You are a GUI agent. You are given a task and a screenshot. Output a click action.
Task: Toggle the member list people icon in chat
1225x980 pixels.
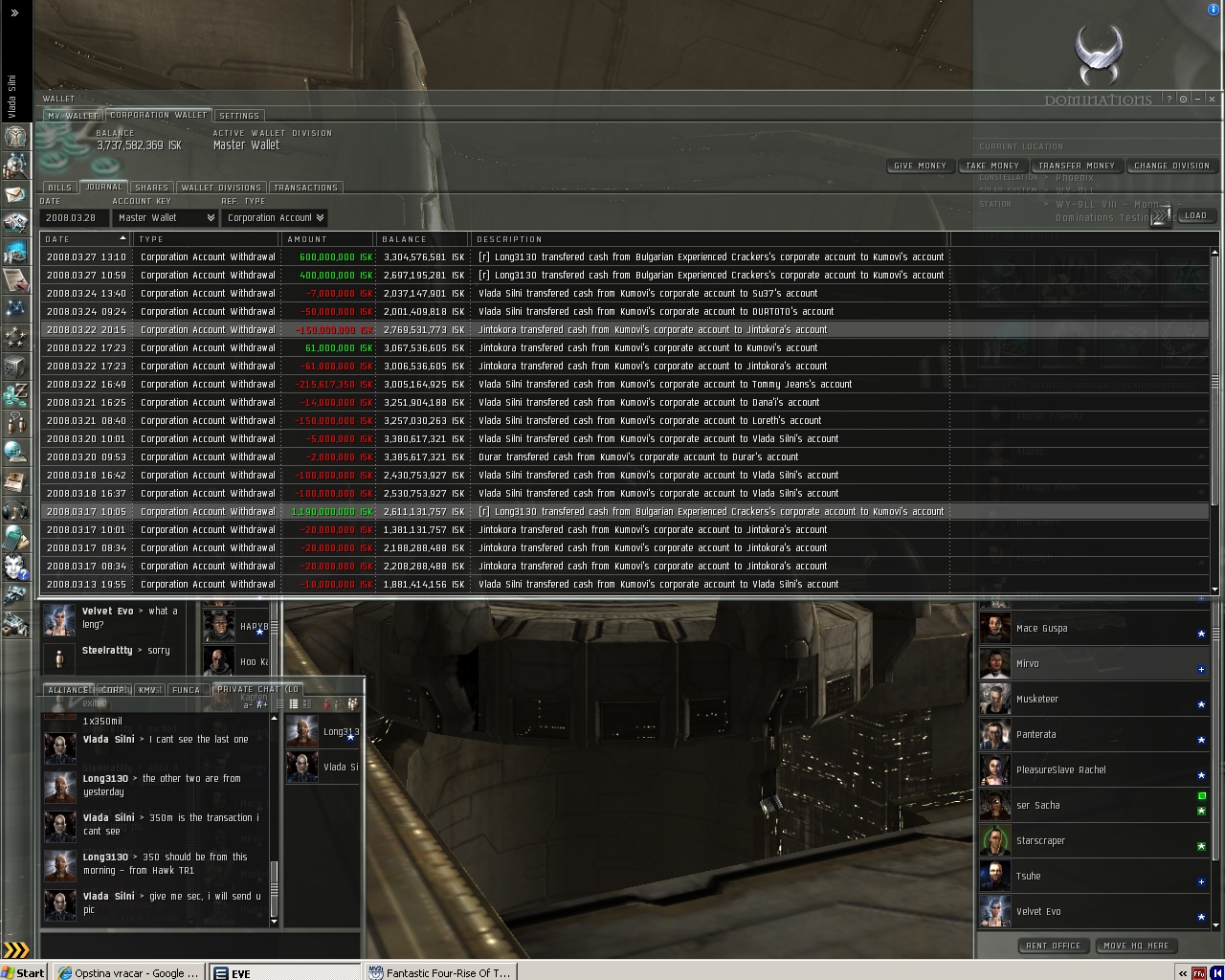click(x=351, y=704)
